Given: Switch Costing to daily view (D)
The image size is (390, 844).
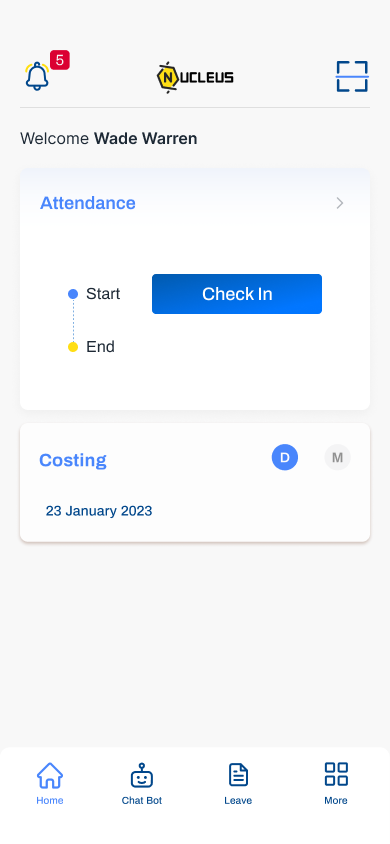Looking at the screenshot, I should point(285,458).
